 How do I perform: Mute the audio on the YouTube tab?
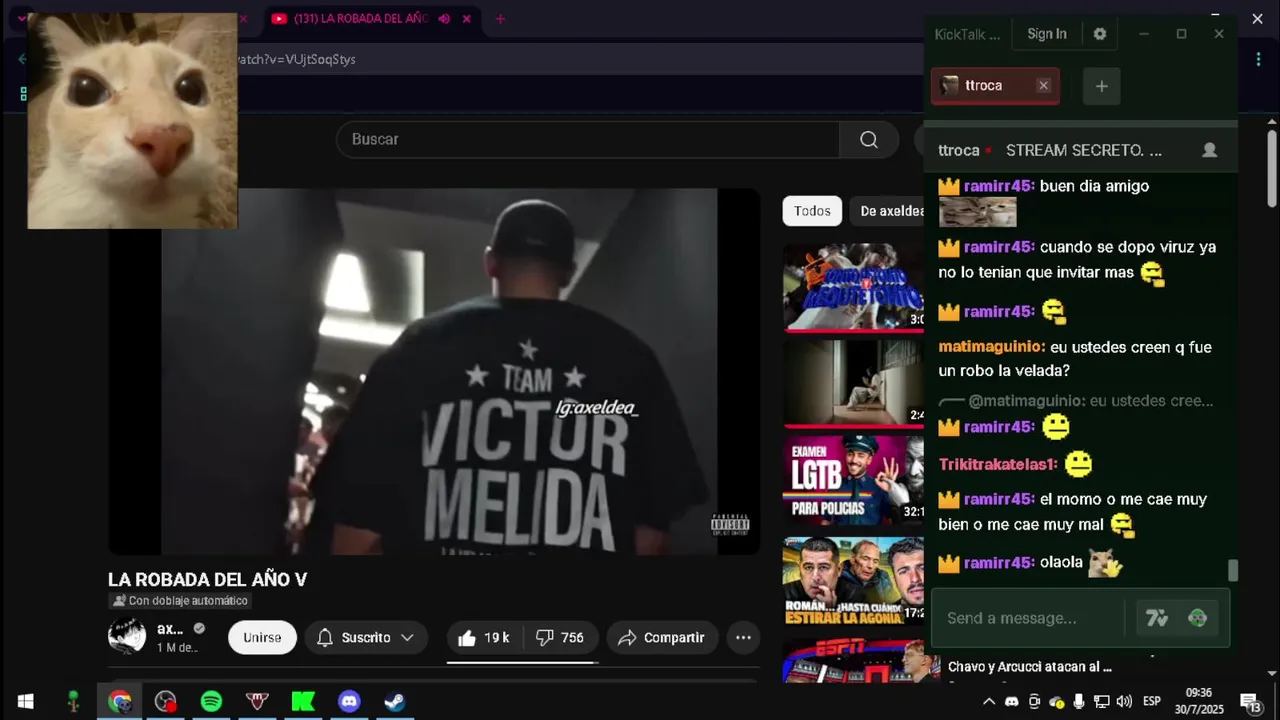[x=444, y=19]
